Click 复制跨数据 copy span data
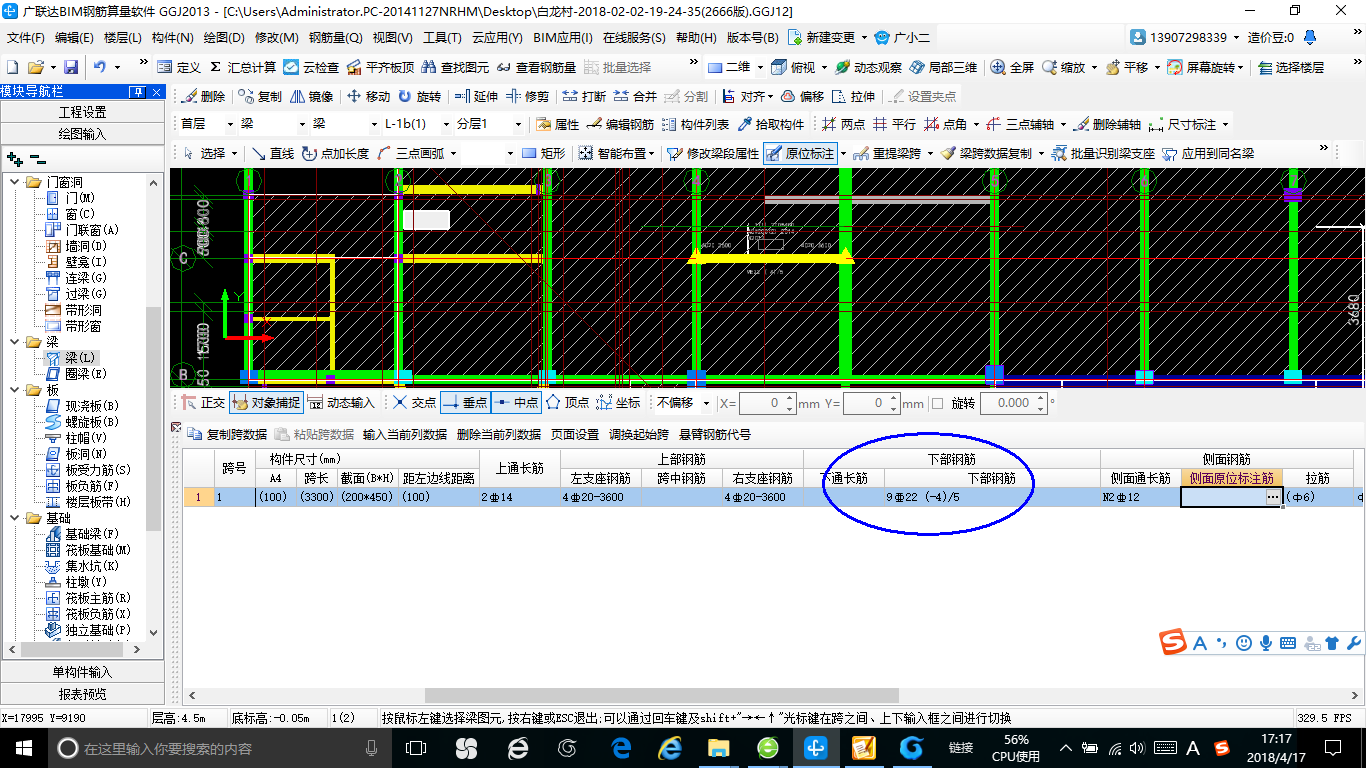 point(228,434)
